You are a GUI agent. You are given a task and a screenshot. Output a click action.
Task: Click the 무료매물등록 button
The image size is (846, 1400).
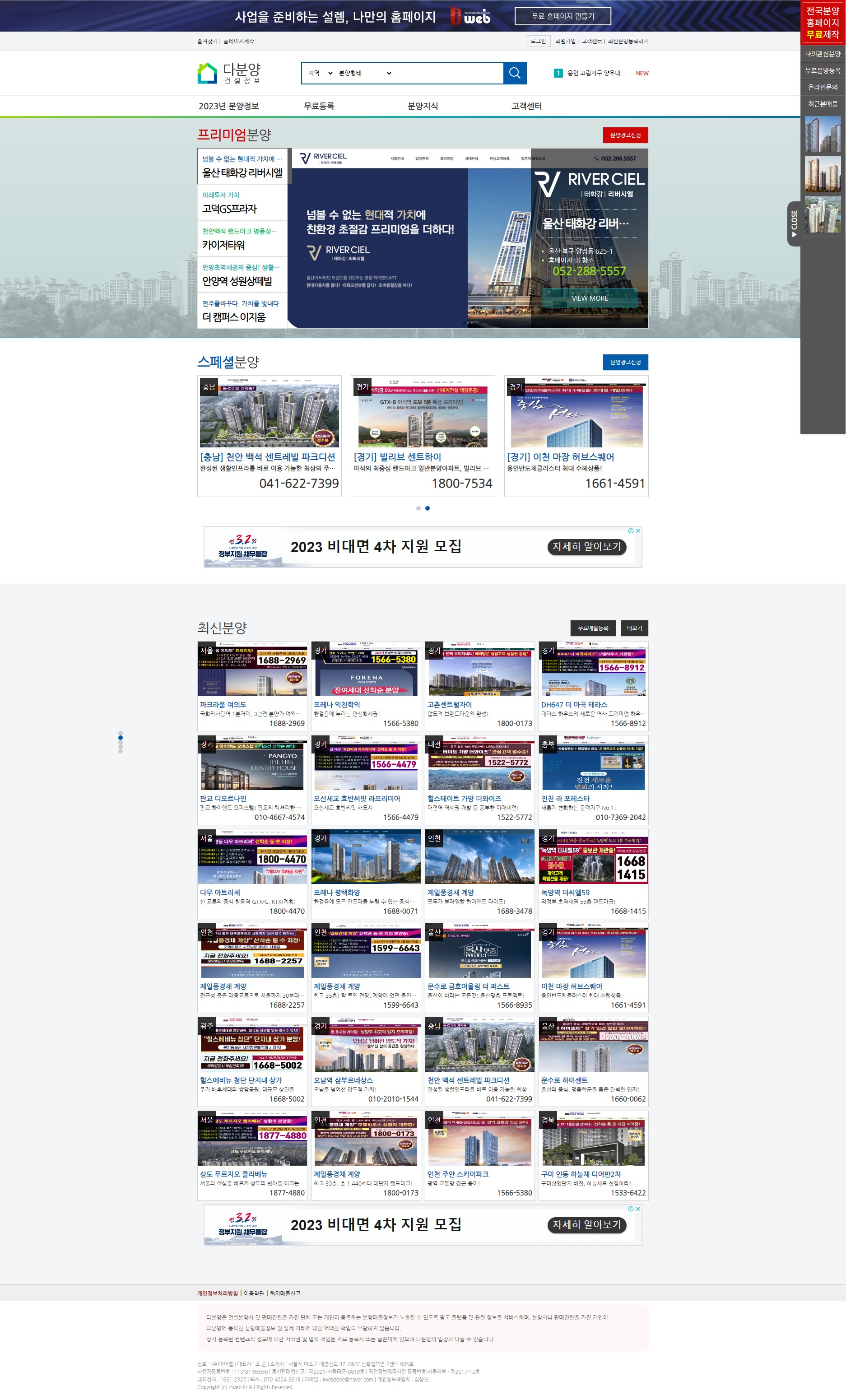(593, 628)
